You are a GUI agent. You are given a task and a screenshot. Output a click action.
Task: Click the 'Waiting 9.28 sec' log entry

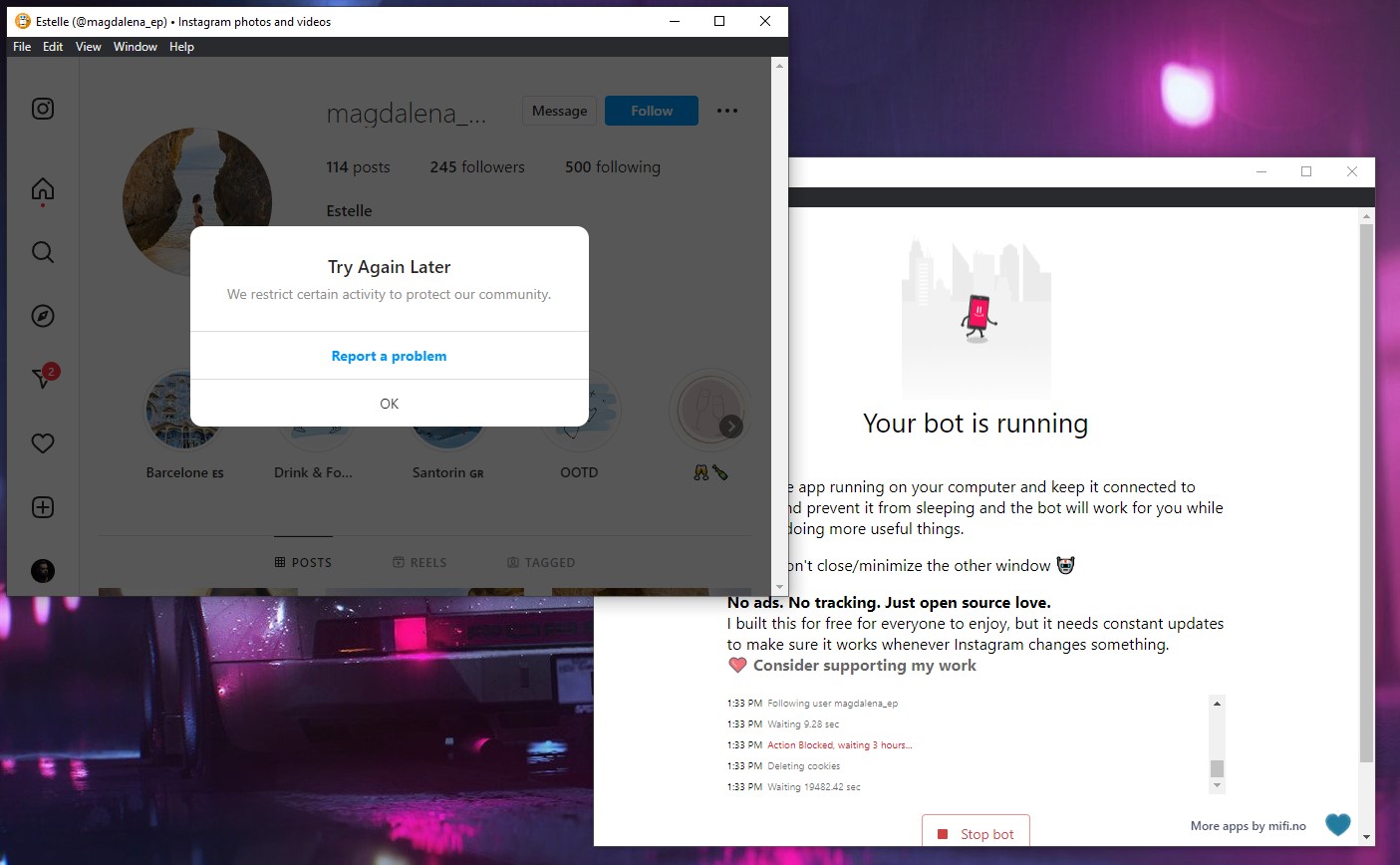coord(803,724)
